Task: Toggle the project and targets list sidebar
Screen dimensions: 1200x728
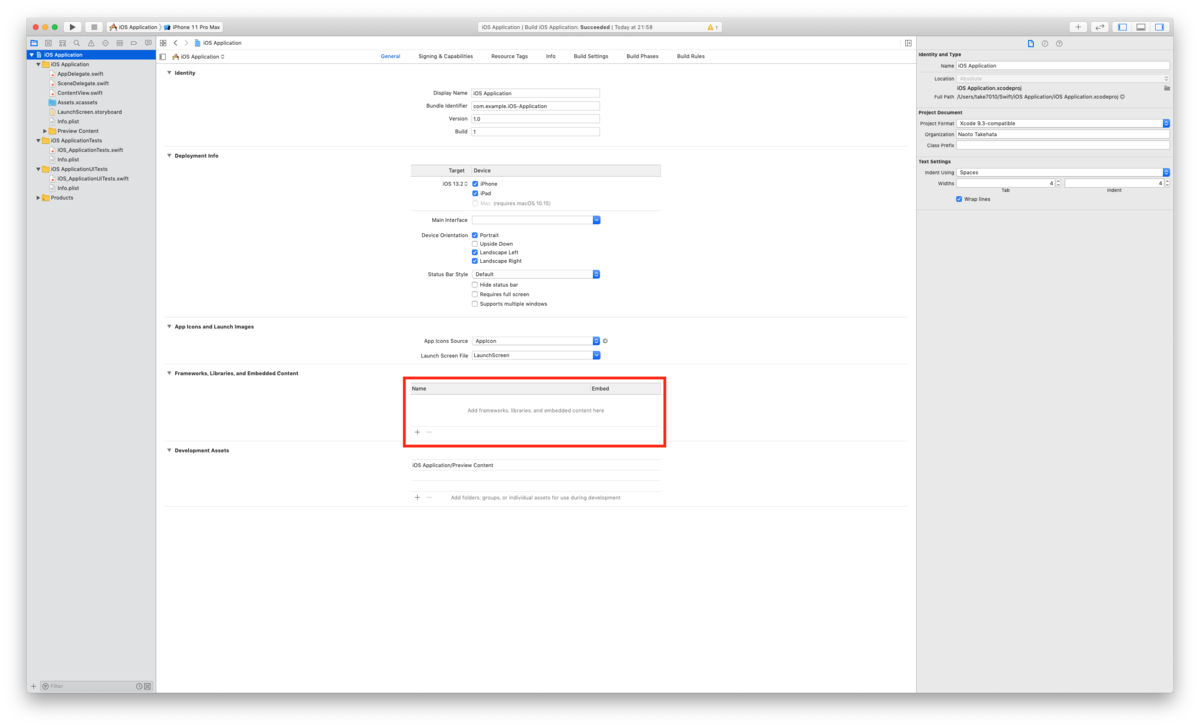Action: tap(163, 57)
